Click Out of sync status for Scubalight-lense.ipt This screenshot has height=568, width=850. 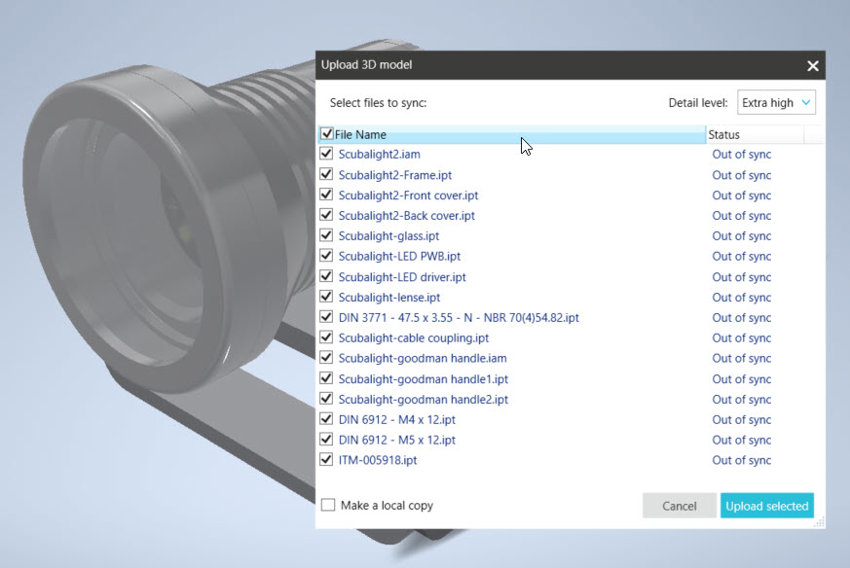pyautogui.click(x=742, y=298)
